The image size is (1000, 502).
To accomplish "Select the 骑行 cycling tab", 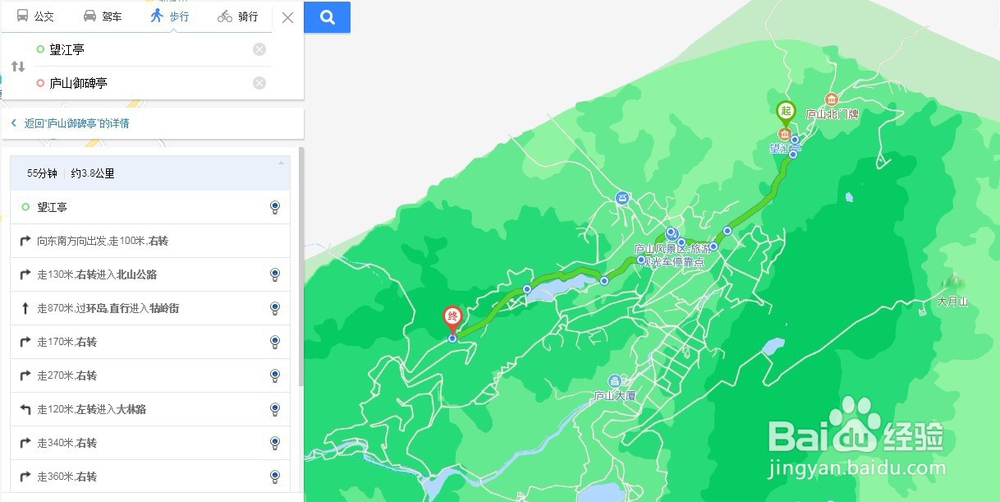I will [238, 17].
